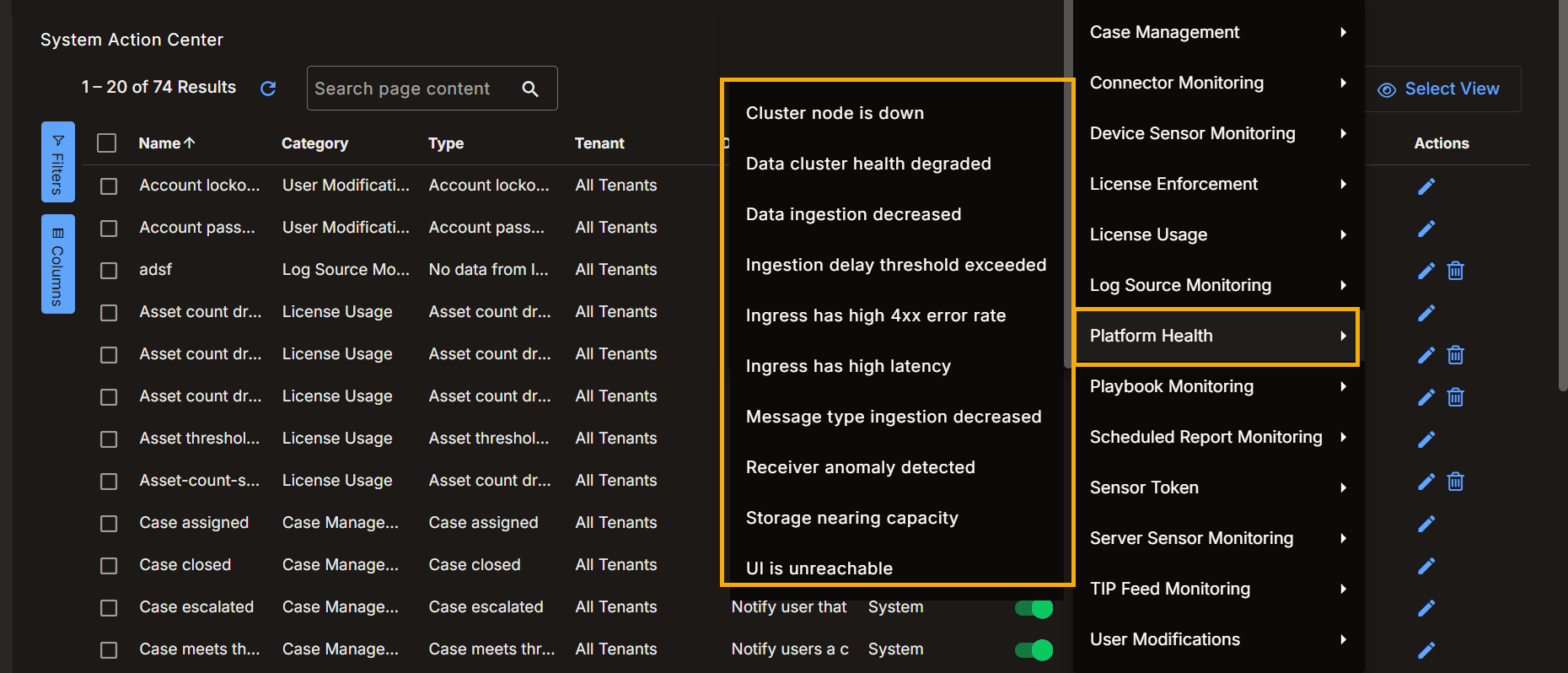The image size is (1568, 673).
Task: Select 'UI is unreachable' option
Action: pos(895,567)
